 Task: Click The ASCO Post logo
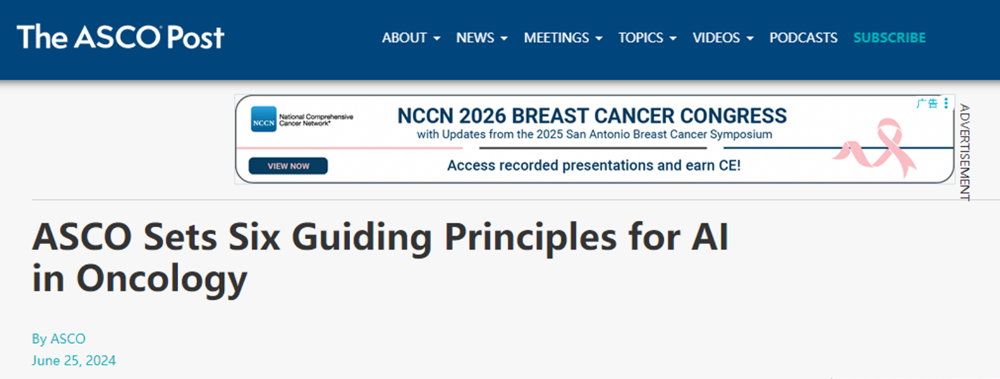coord(121,38)
